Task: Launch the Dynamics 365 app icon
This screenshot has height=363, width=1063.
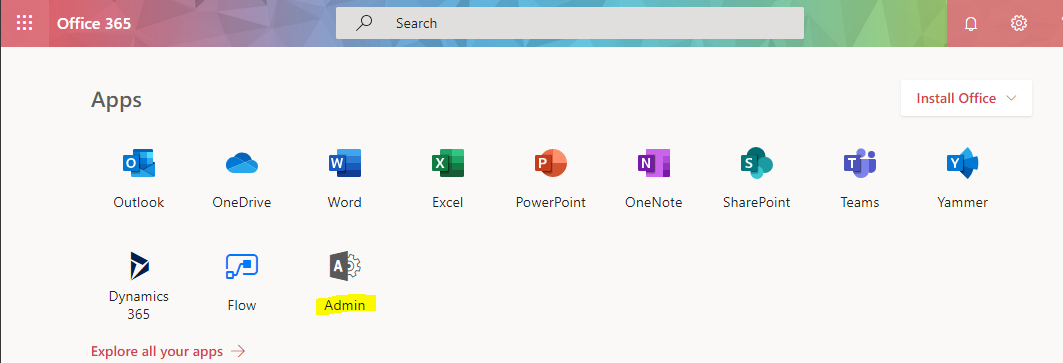Action: (139, 266)
